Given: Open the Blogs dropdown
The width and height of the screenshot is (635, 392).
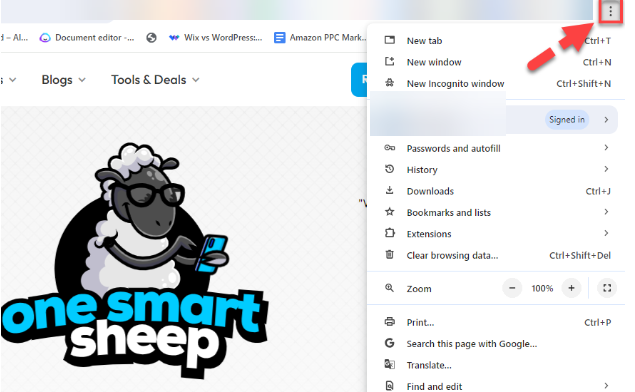Looking at the screenshot, I should 64,80.
